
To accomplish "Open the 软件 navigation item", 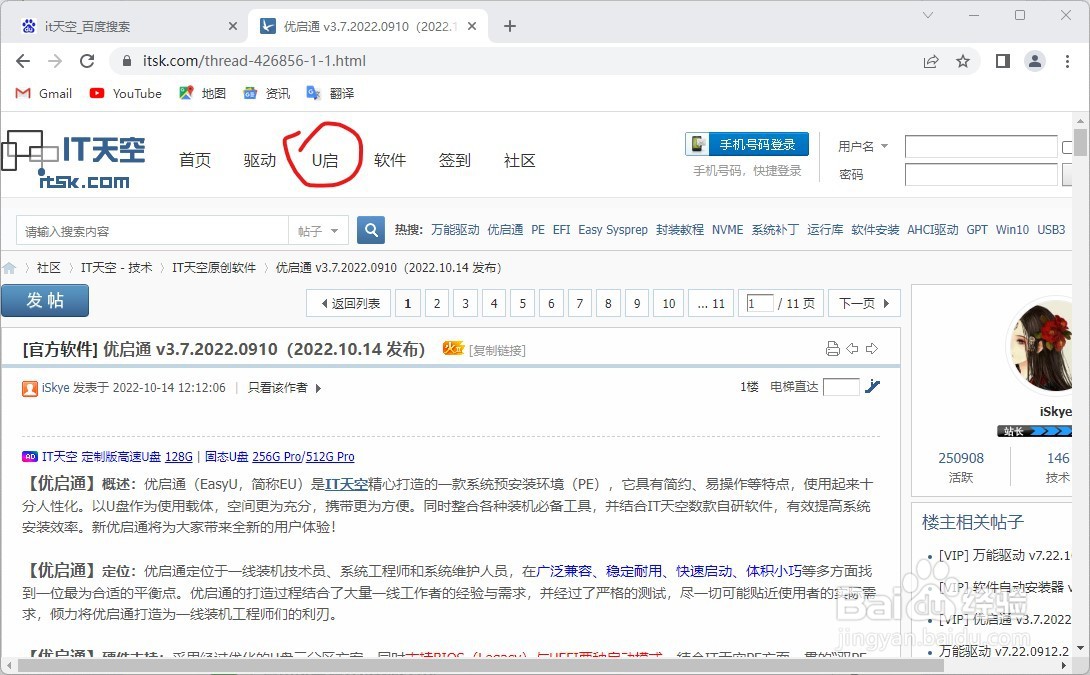I will click(390, 161).
